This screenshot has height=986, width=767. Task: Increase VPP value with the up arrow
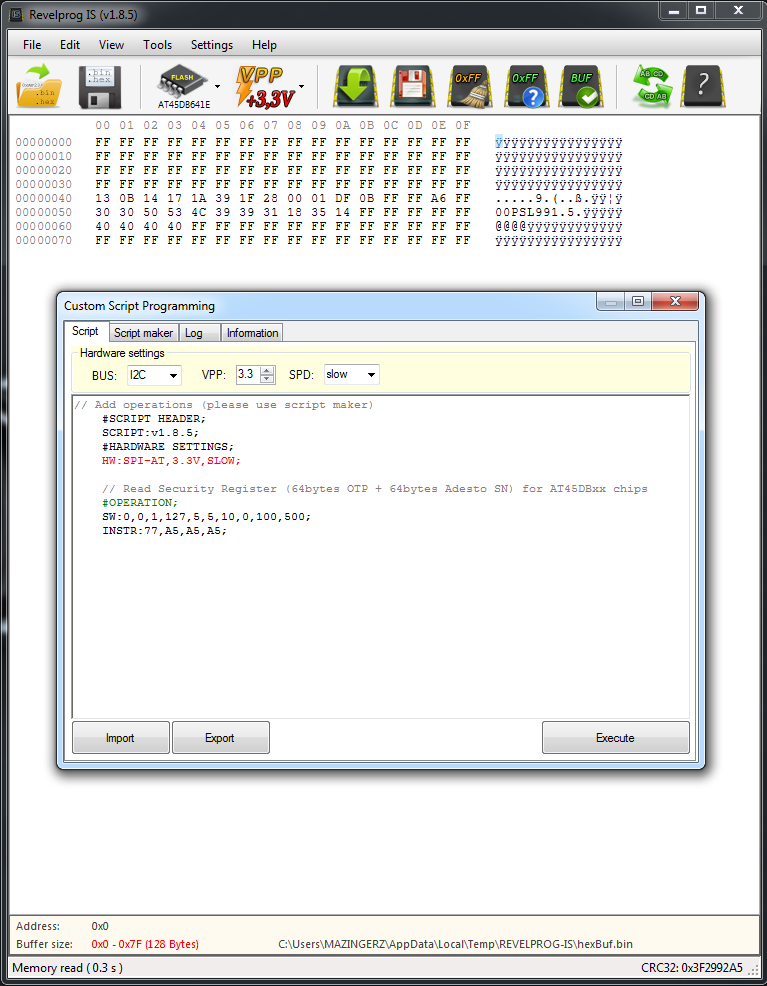click(x=267, y=370)
